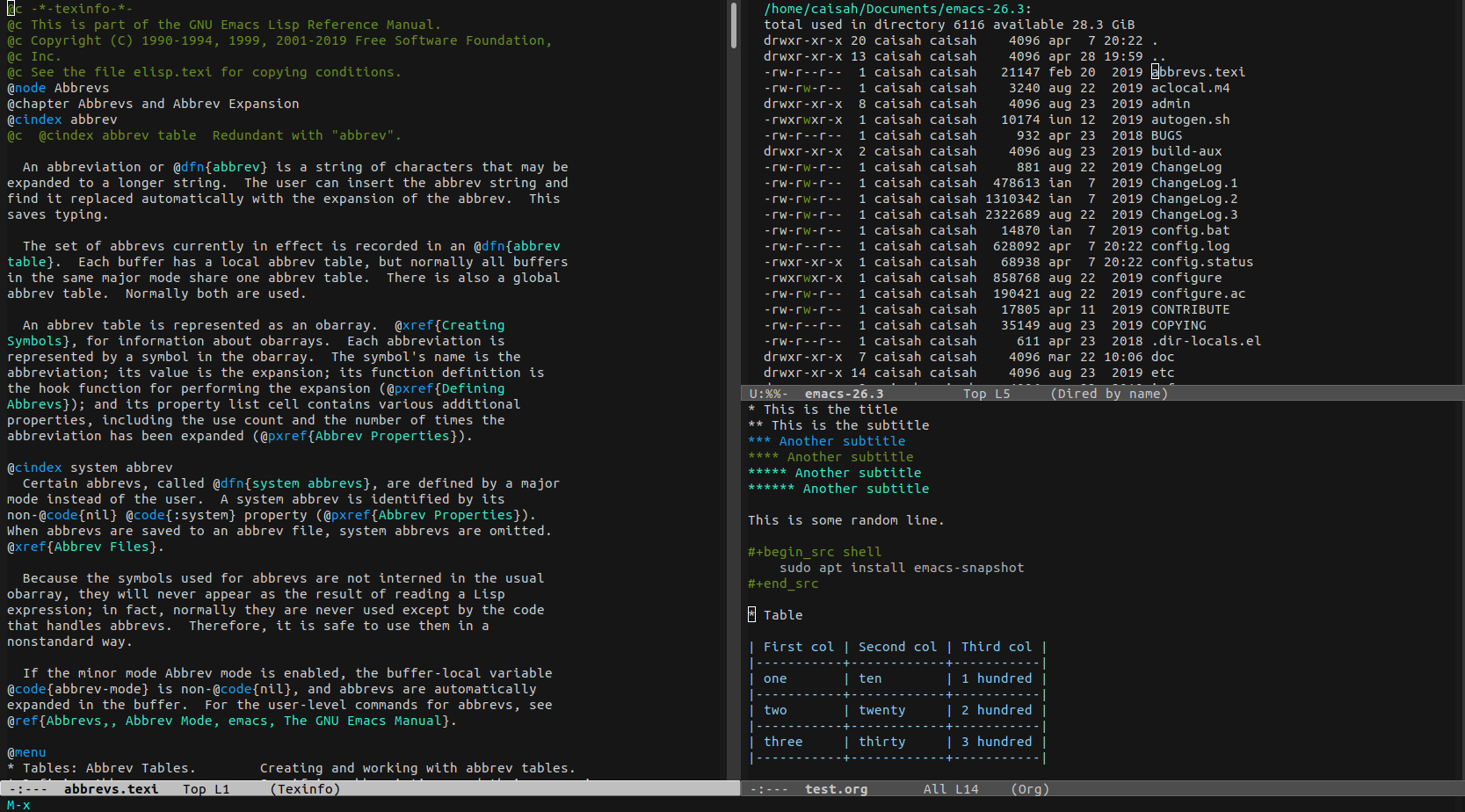Screen dimensions: 1465x812
Task: Click the emacs-26.3 buffer name in mode line
Action: pos(844,394)
